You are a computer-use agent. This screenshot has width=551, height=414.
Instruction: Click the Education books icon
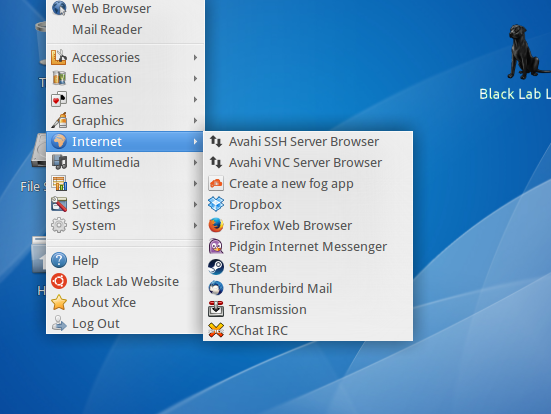coord(59,78)
